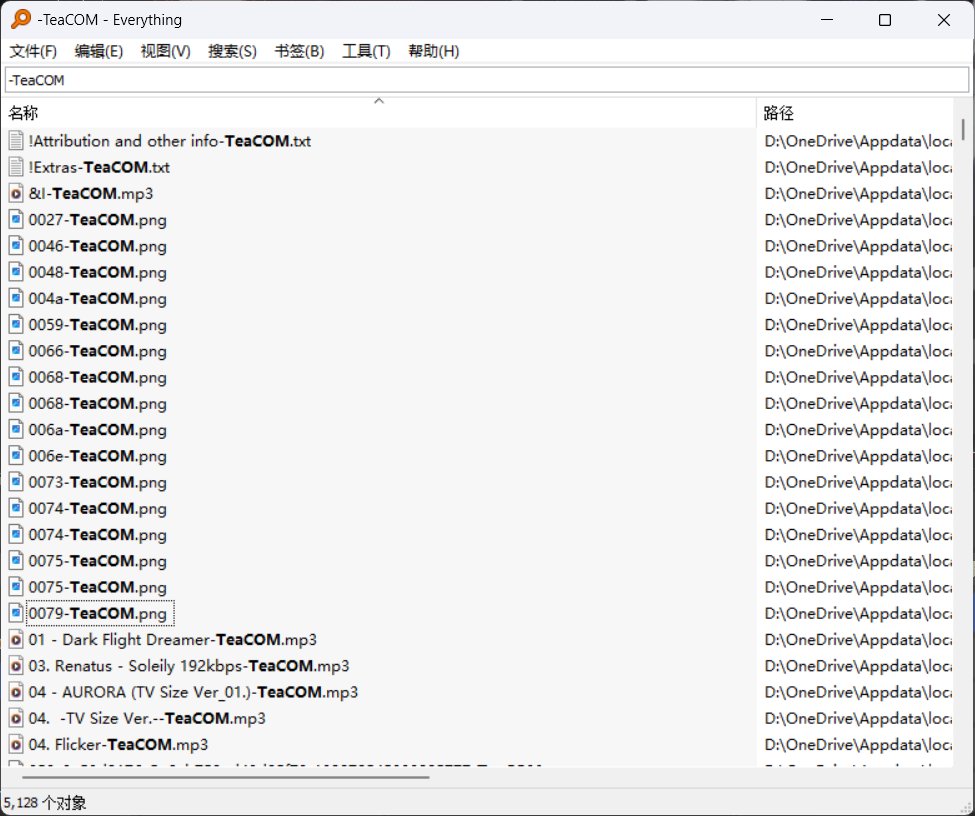Click the text file icon beside !Extras-TeaCOM.txt
975x816 pixels.
click(16, 167)
